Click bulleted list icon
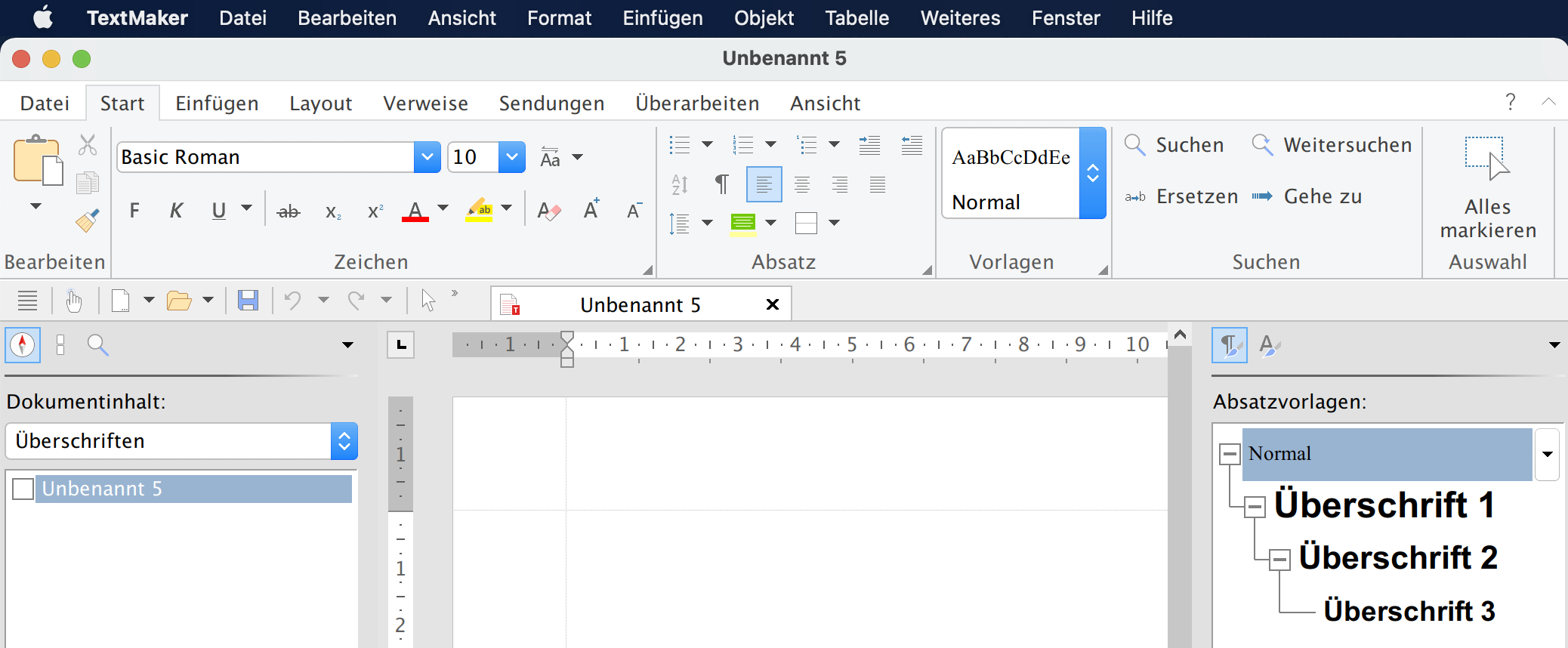 pyautogui.click(x=680, y=145)
